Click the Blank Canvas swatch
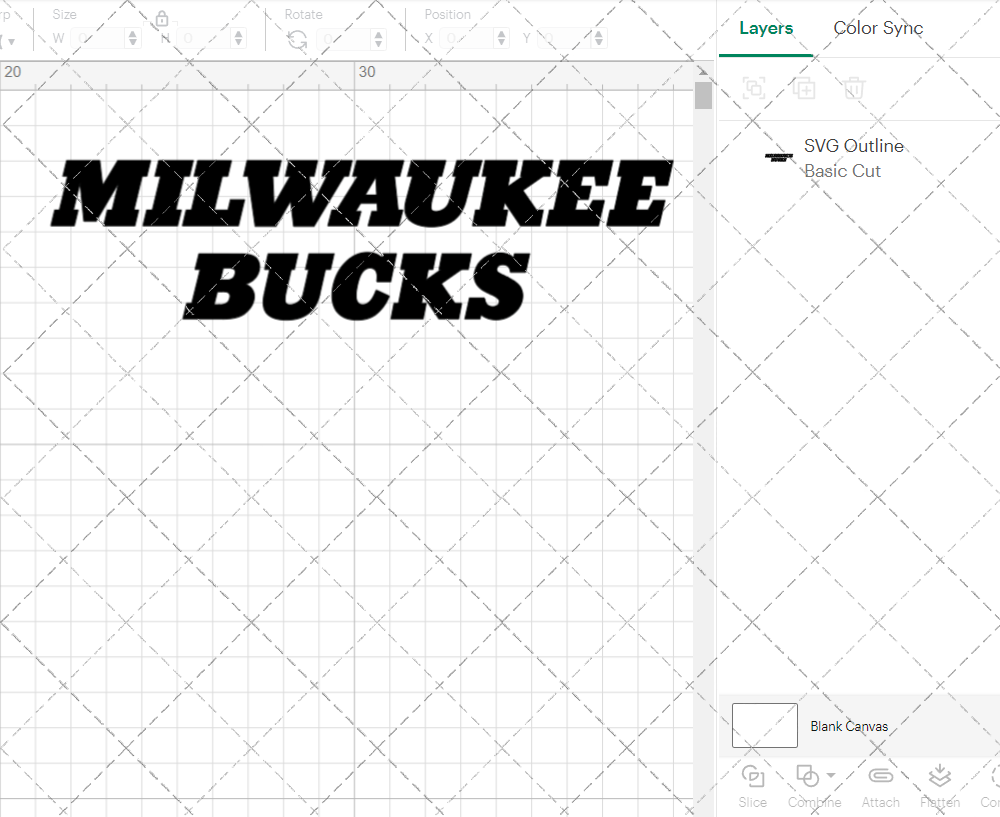Screen dimensions: 1000x817 tap(764, 726)
